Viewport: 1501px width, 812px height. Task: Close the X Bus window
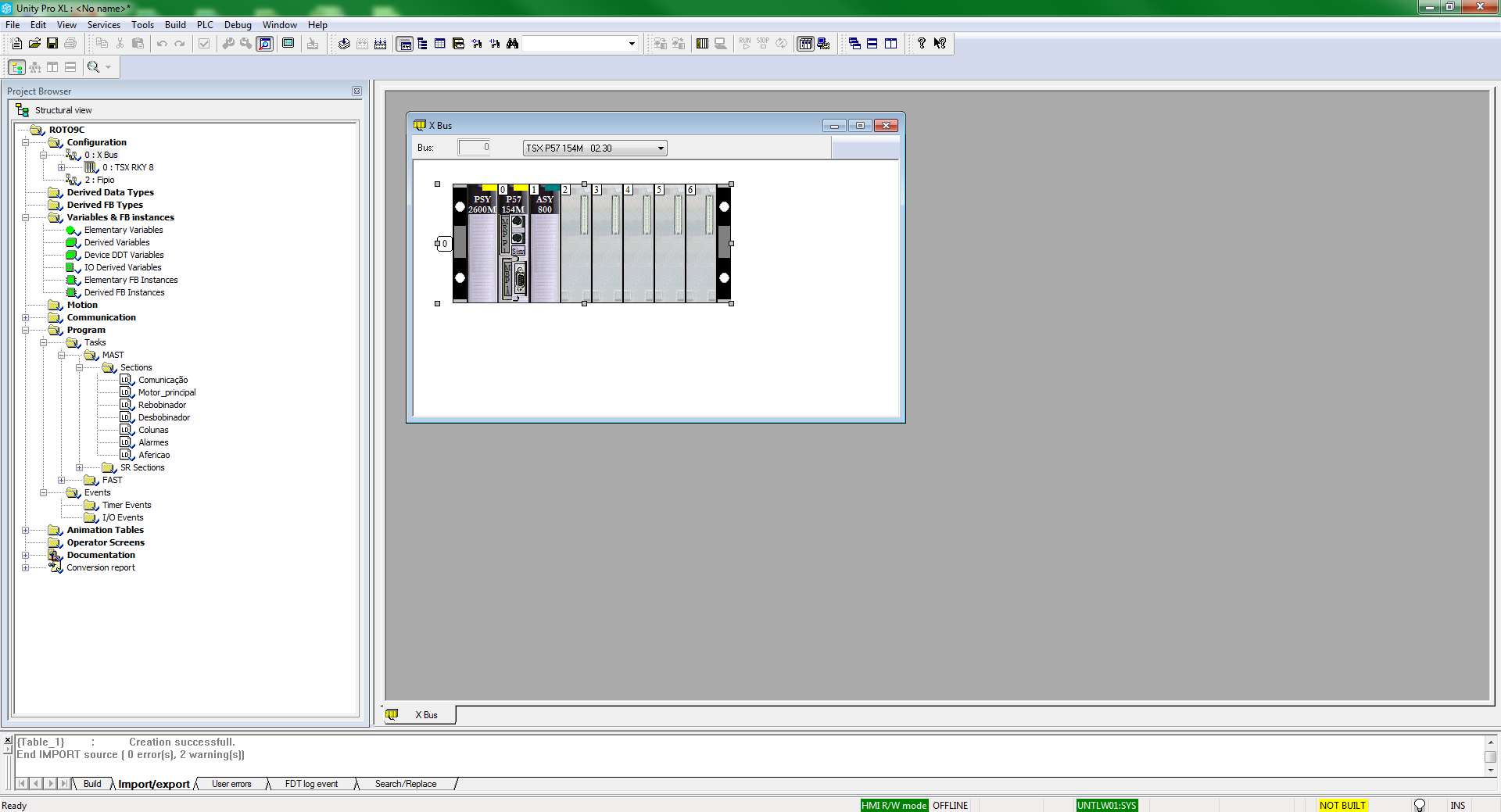[886, 126]
